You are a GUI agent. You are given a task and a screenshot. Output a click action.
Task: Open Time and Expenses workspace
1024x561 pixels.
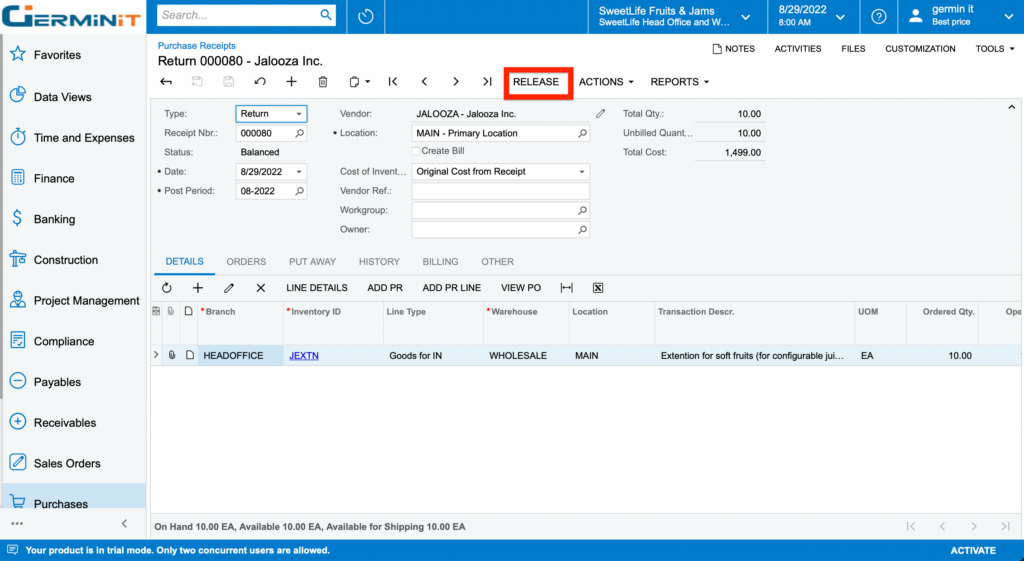coord(84,138)
